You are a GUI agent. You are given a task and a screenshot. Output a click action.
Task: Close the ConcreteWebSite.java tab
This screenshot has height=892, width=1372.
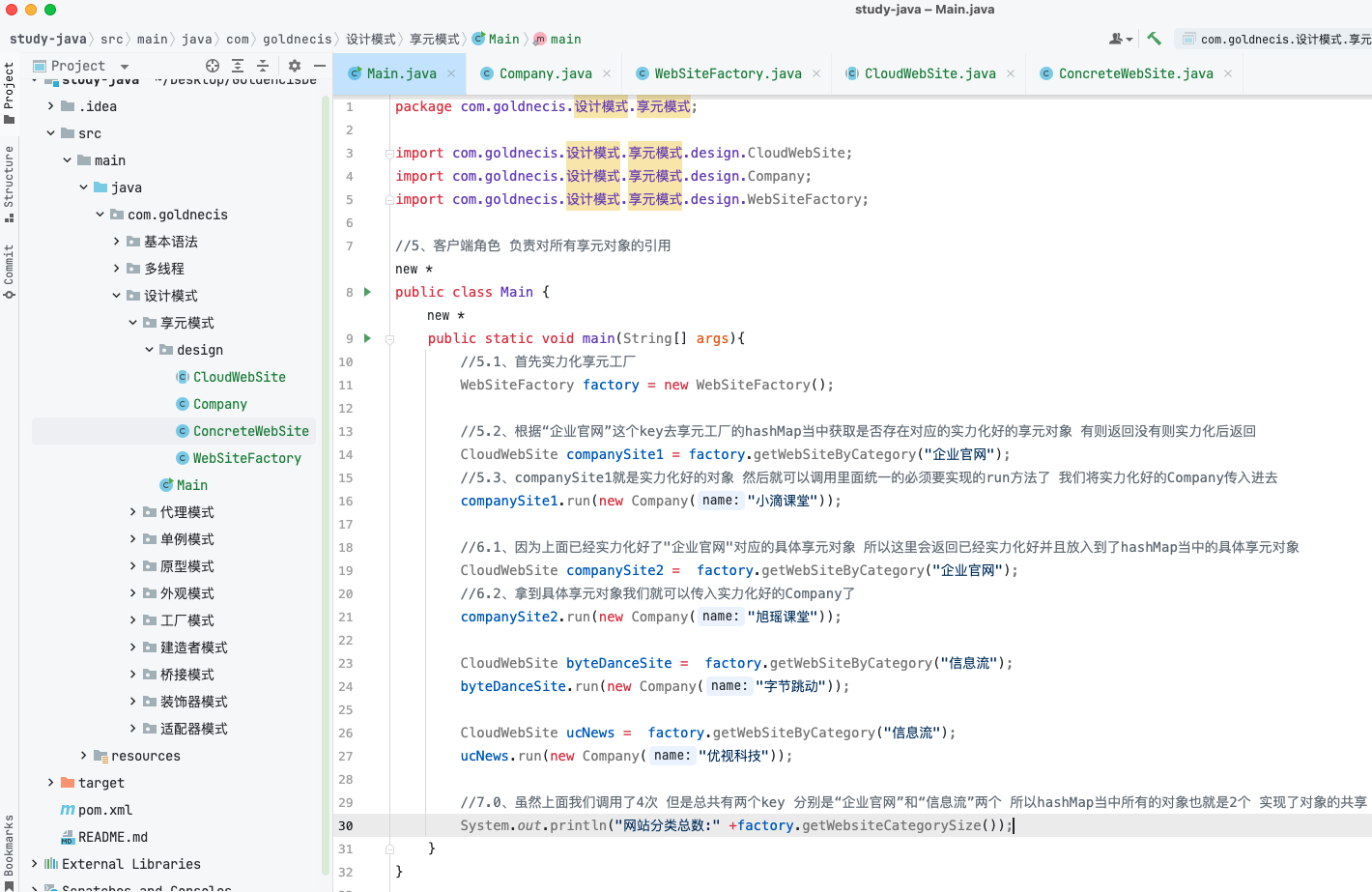tap(1228, 73)
